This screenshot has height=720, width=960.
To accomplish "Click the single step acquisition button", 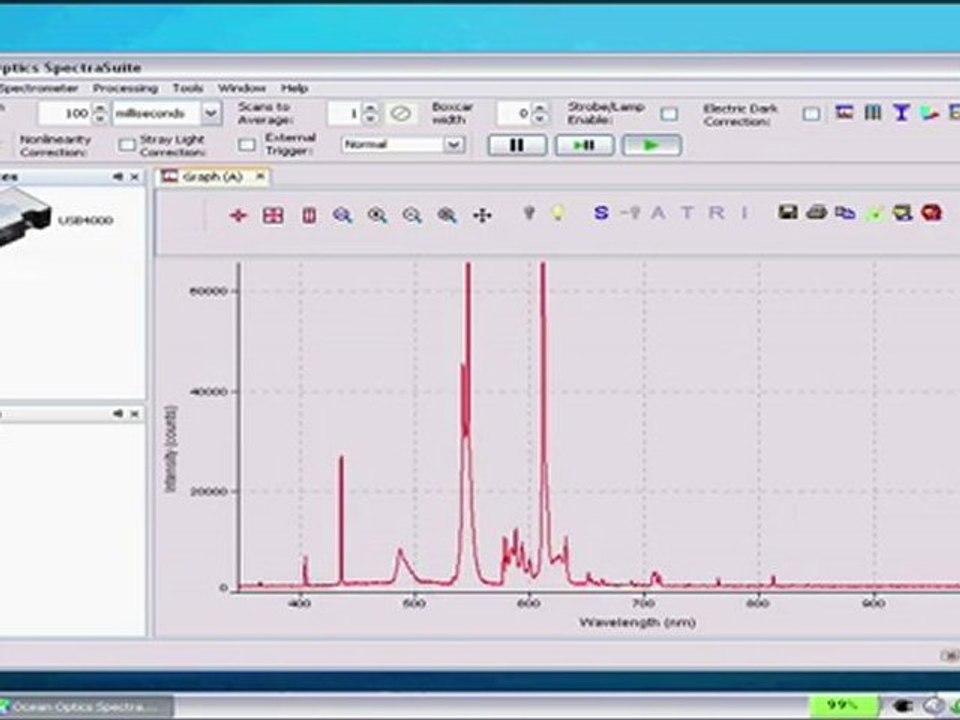I will (584, 145).
